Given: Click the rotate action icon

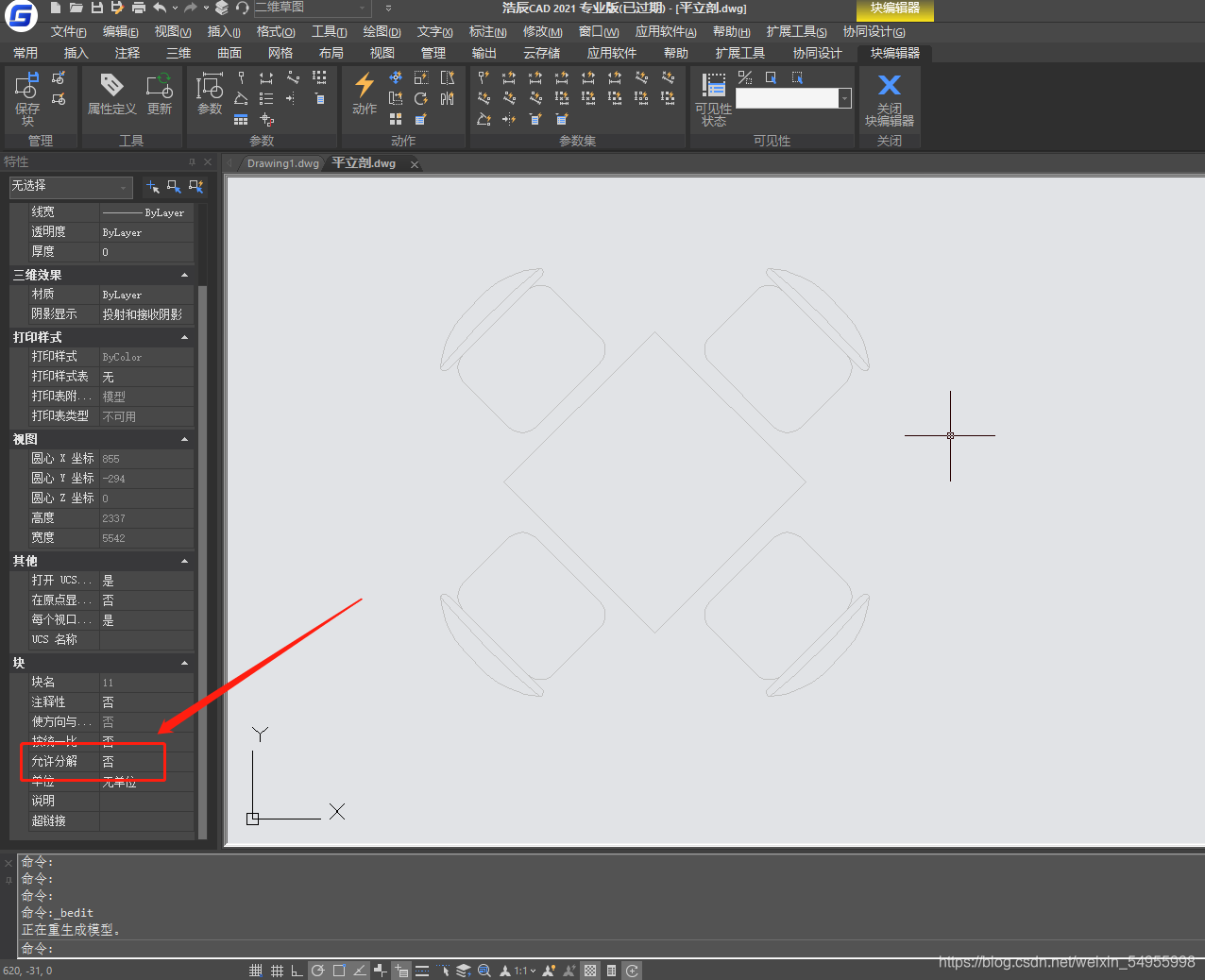Looking at the screenshot, I should tap(421, 98).
